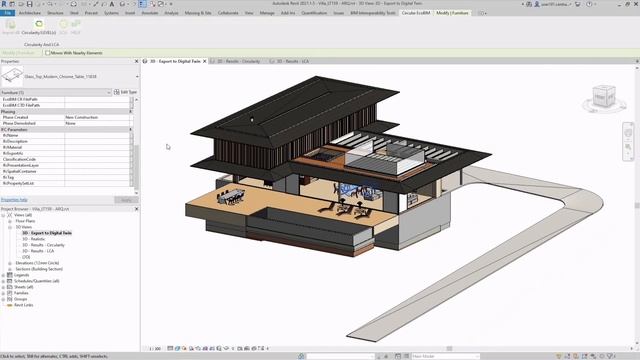Click the dining table in the 3D model
640x360 pixels.
232,197
